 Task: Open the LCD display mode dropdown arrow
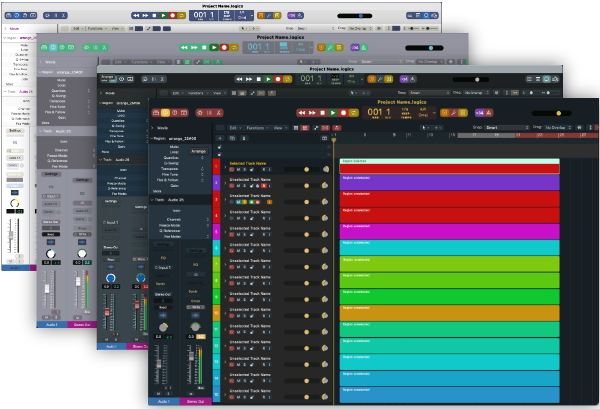click(434, 113)
